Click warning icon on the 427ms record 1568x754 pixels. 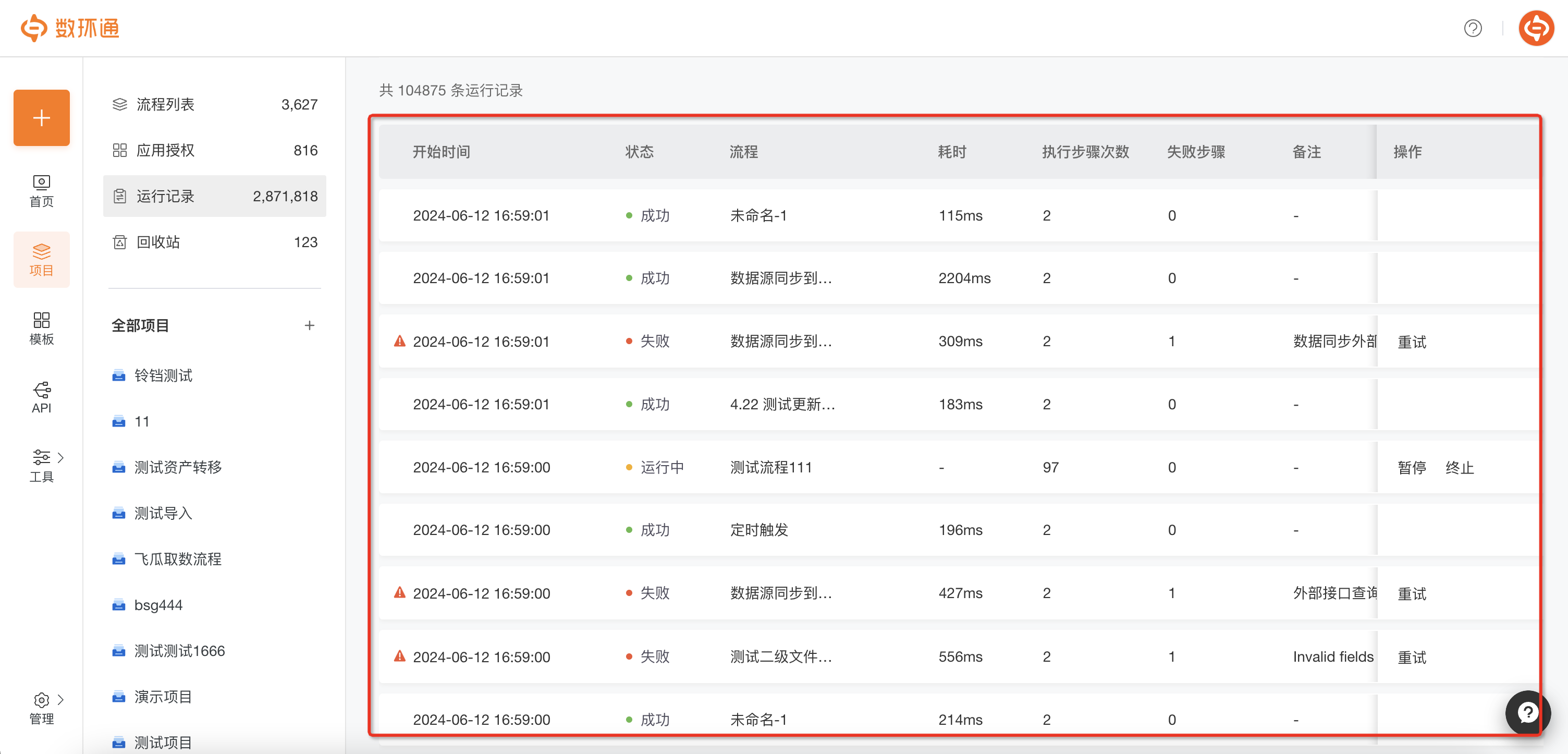(x=399, y=592)
